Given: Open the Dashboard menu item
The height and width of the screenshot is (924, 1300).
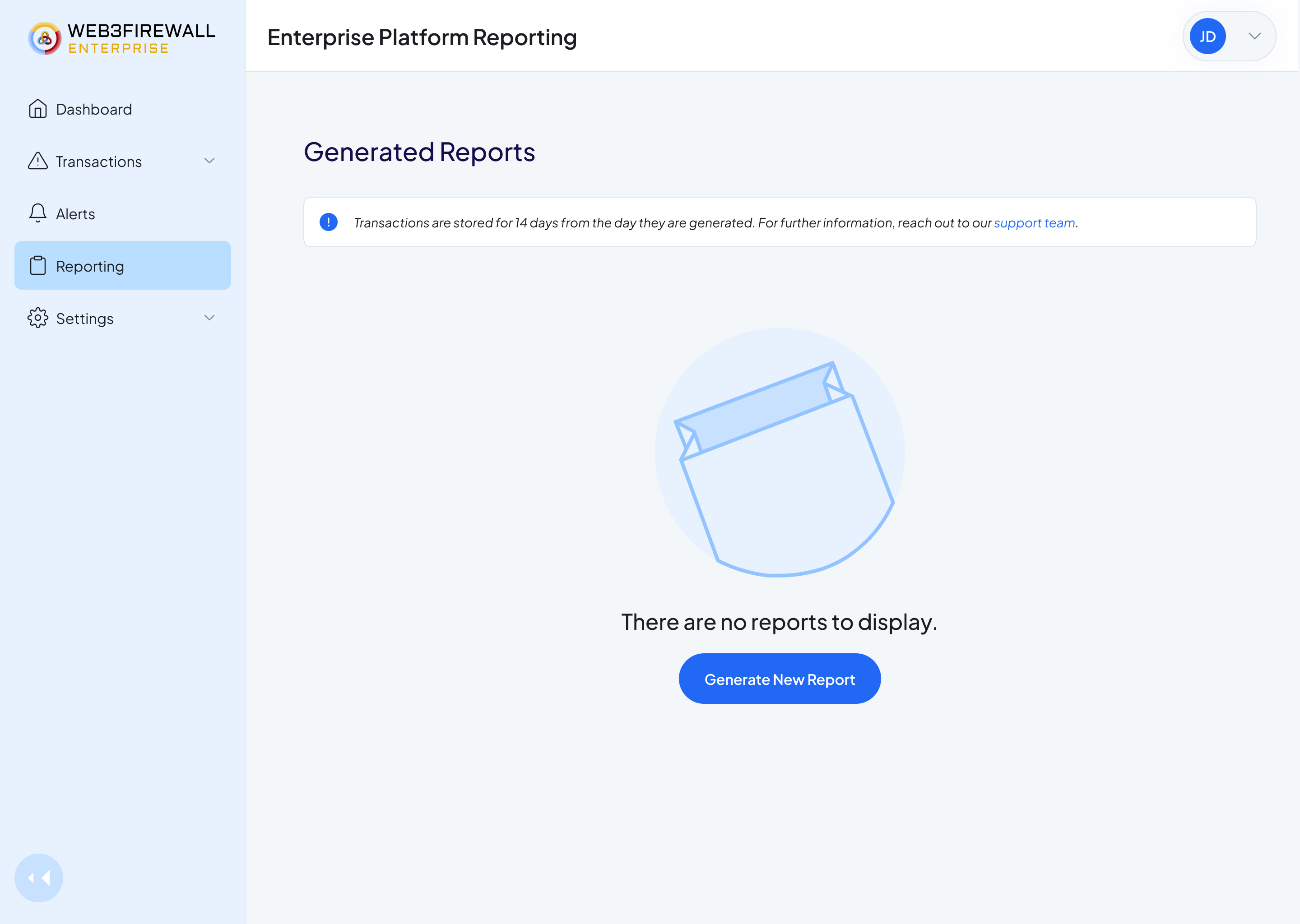Looking at the screenshot, I should (122, 109).
